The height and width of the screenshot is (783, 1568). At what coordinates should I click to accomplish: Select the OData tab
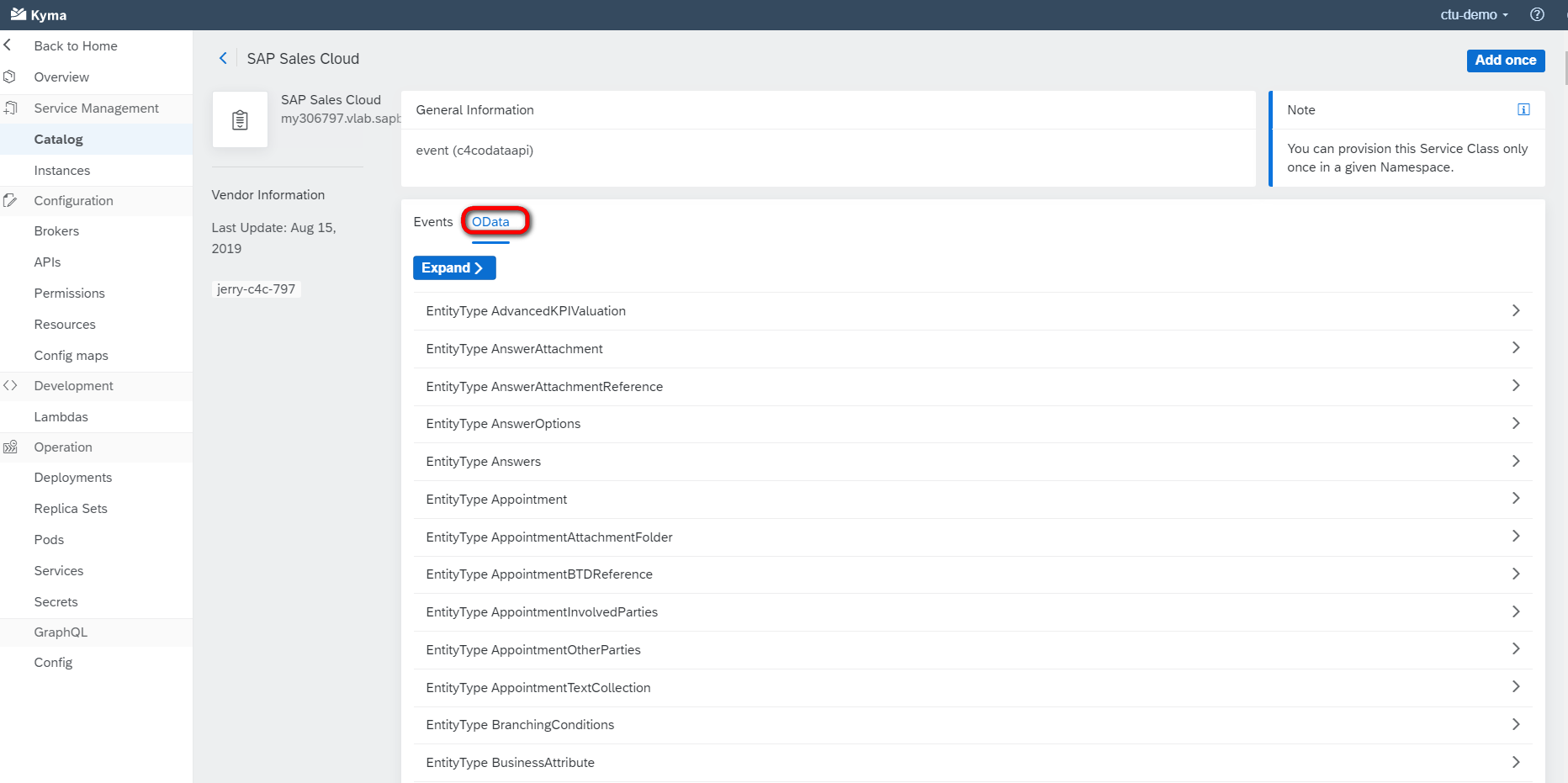(x=490, y=222)
